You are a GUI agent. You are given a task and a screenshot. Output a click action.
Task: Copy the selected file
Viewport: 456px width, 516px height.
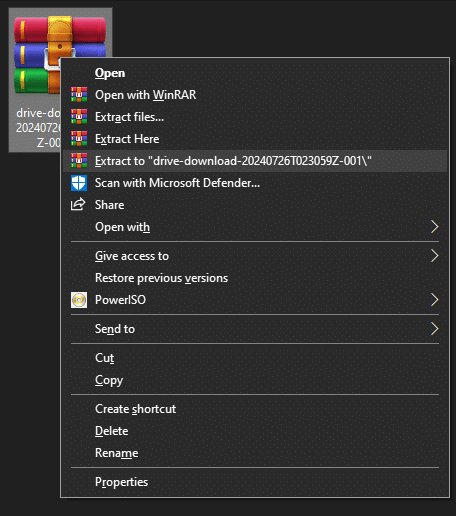pos(255,380)
